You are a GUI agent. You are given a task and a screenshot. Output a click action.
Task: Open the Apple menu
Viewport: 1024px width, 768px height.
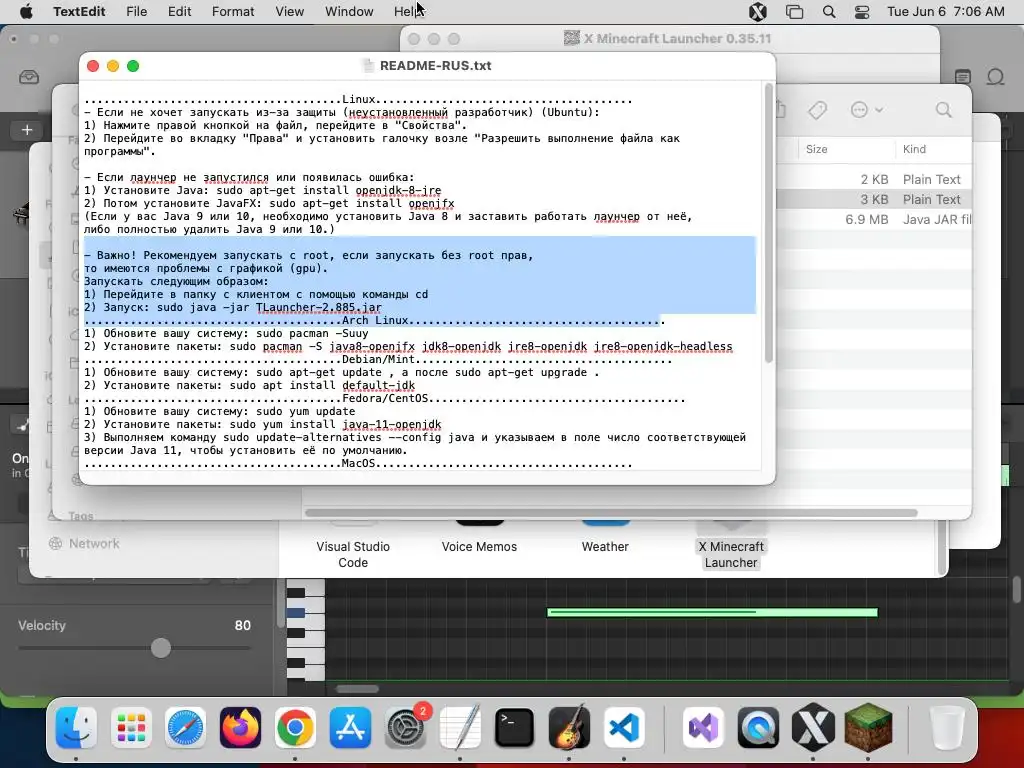pyautogui.click(x=26, y=12)
